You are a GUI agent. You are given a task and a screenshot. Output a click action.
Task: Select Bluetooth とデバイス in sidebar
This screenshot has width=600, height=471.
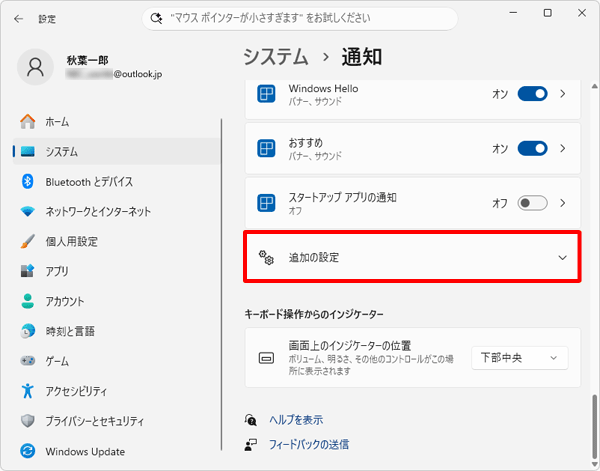[116, 181]
